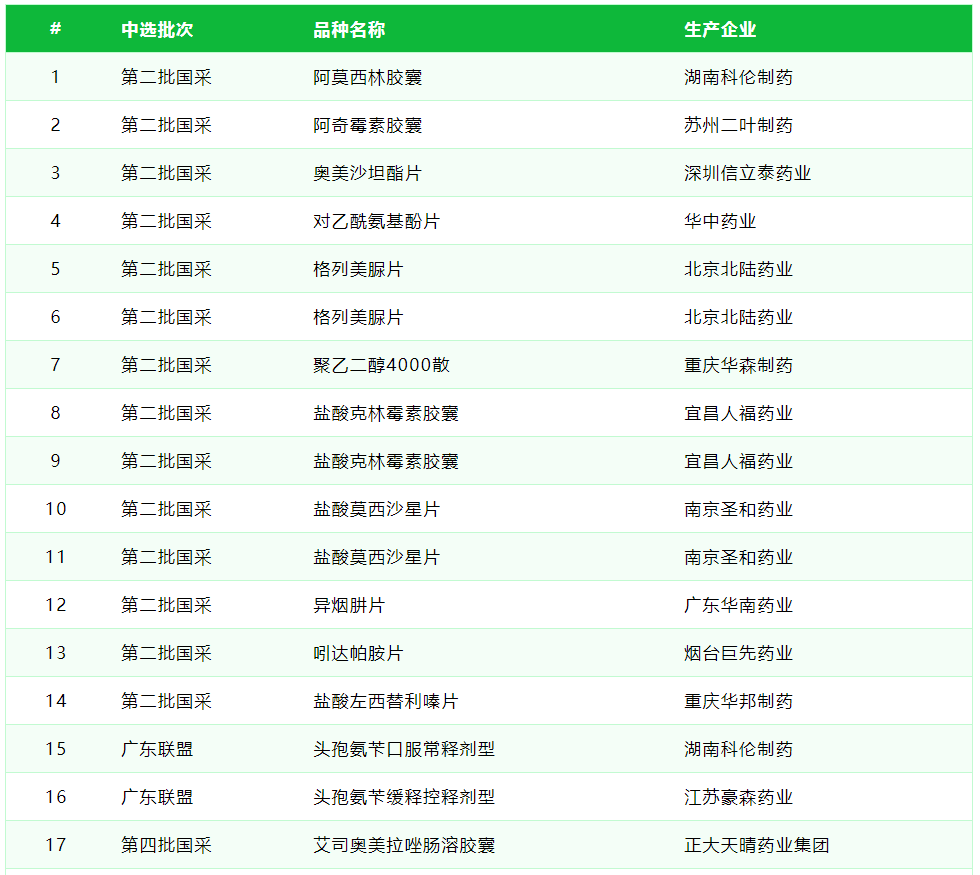Click 苏州二叶制药 manufacturer

click(738, 125)
